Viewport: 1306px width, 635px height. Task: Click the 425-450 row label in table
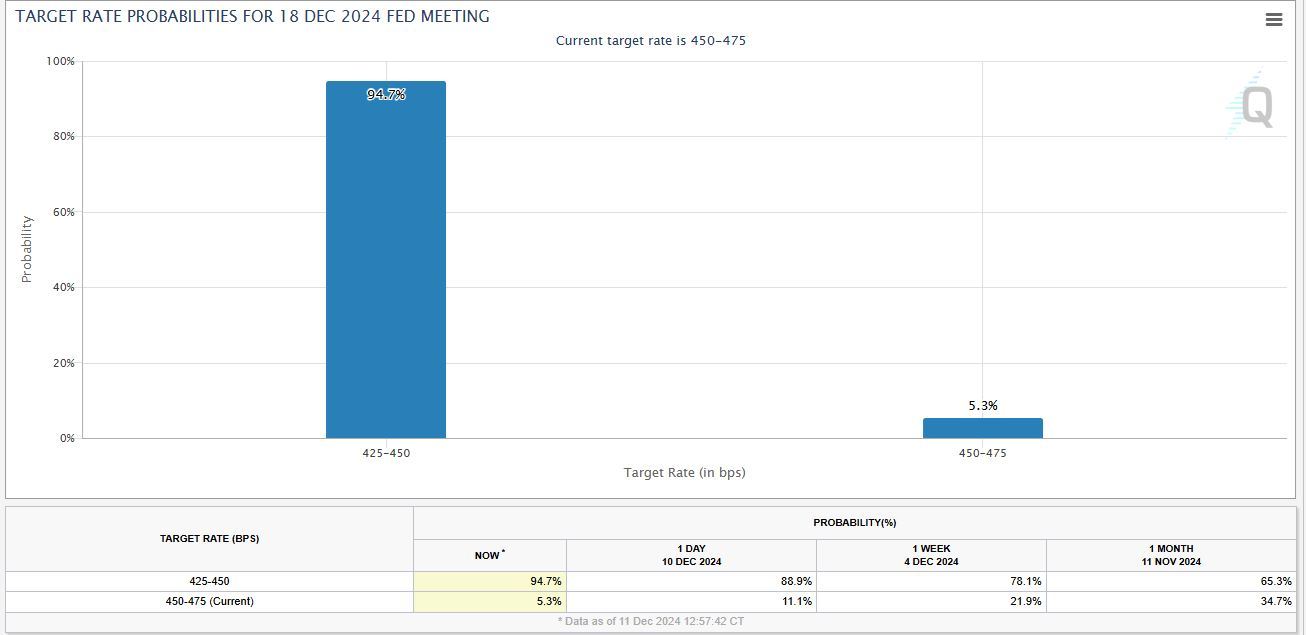coord(209,581)
